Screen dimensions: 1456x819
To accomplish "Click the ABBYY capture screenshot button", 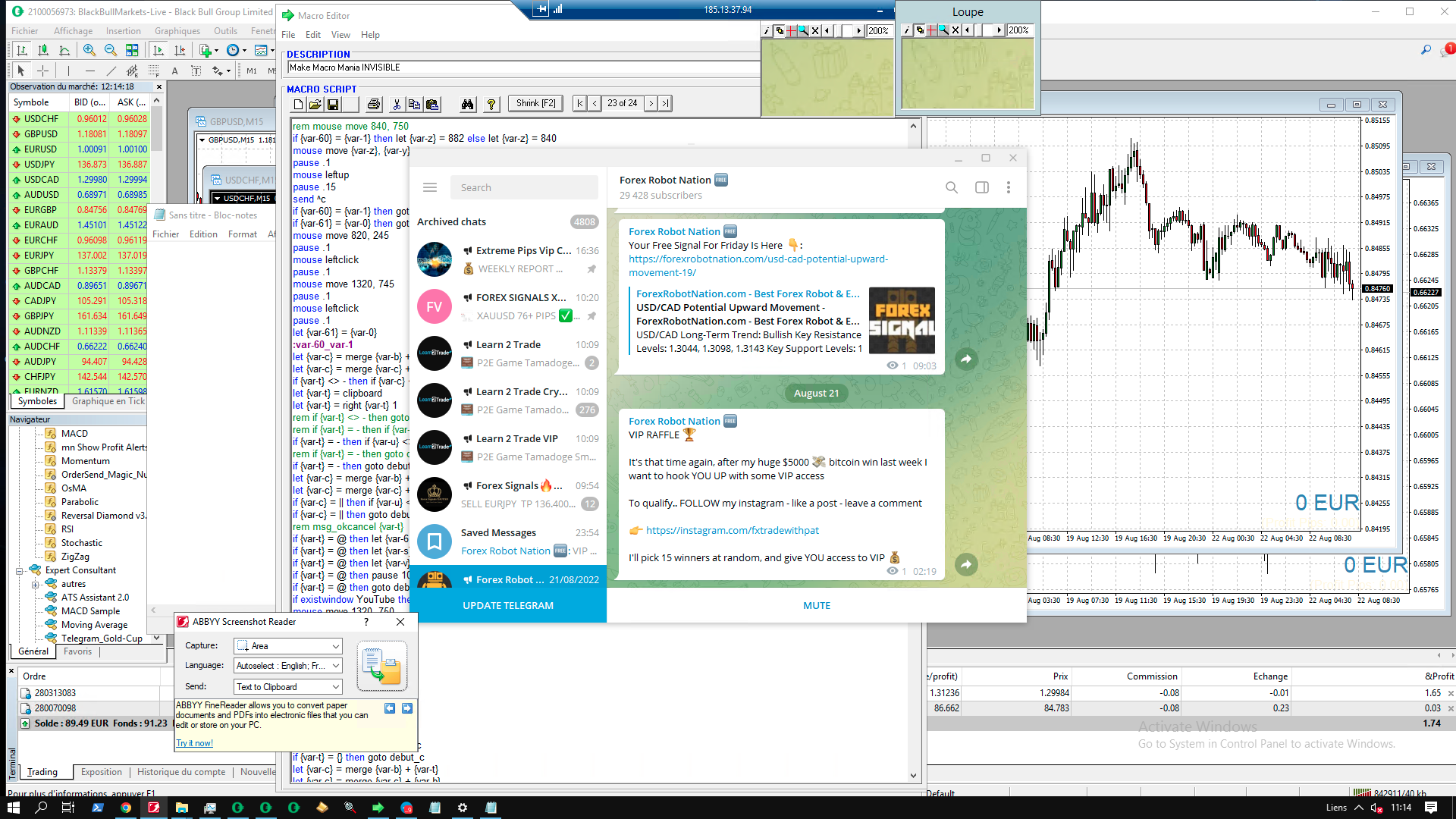I will [x=382, y=666].
